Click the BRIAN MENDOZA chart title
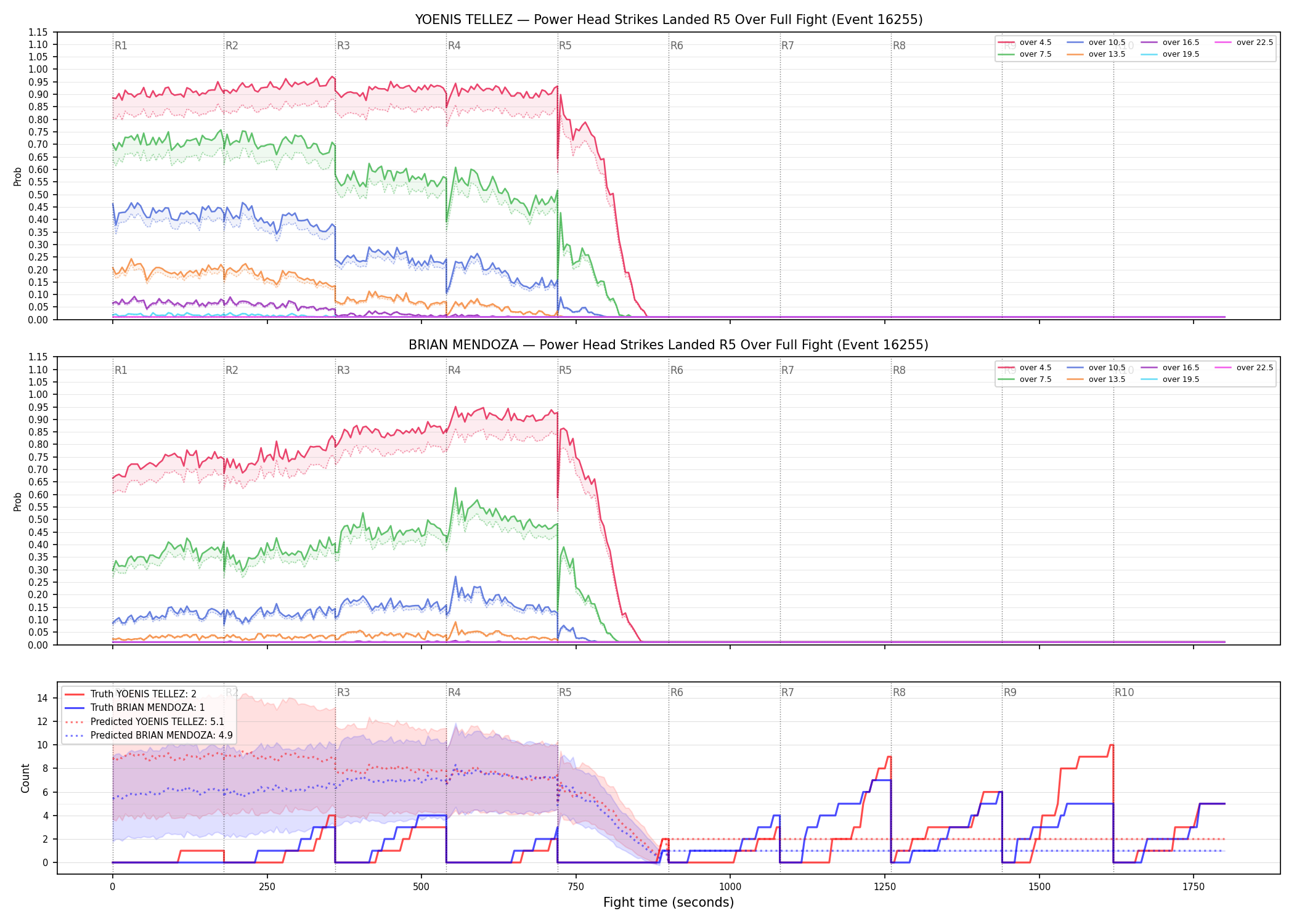Screen dimensions: 1294x924 pyautogui.click(x=669, y=345)
